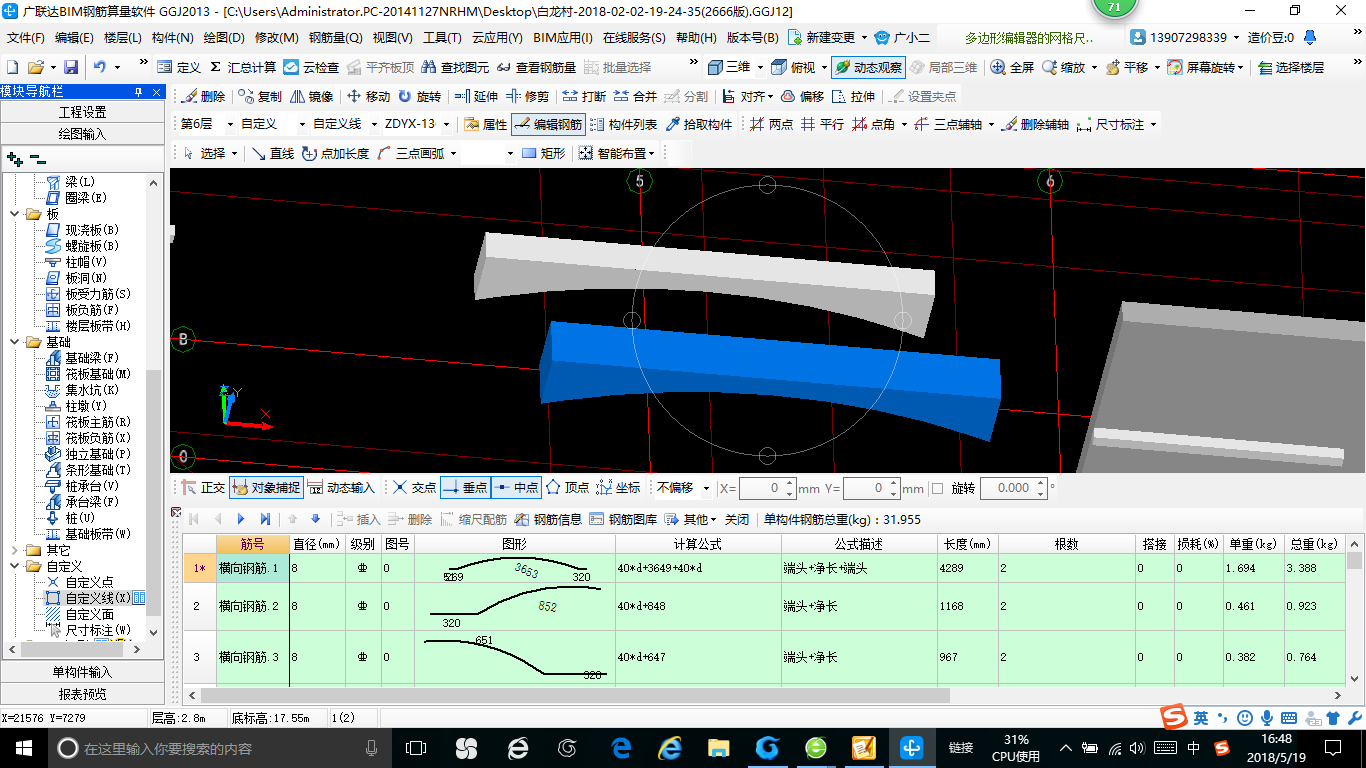
Task: Click the save file icon
Action: pos(71,68)
